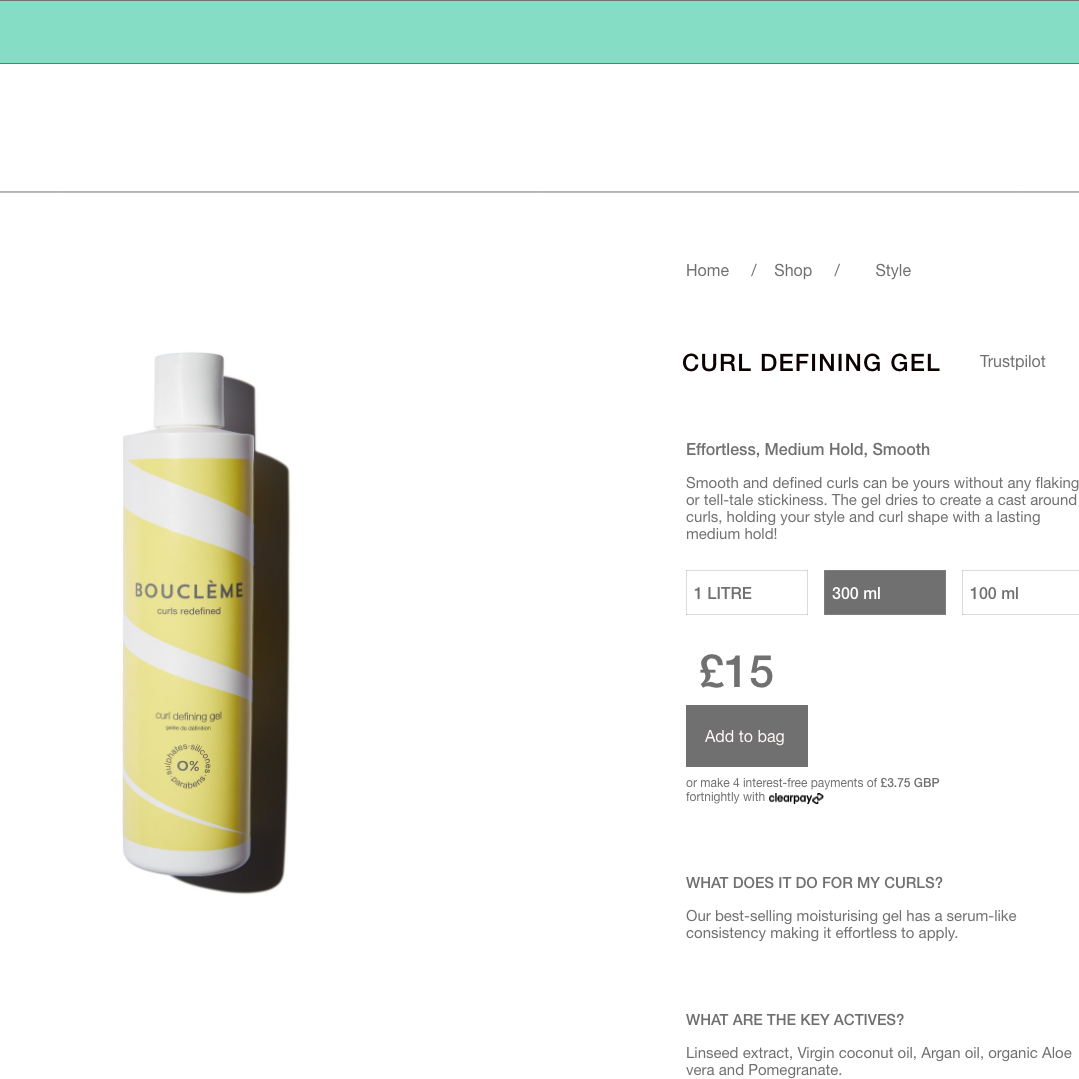Screen dimensions: 1079x1079
Task: Select the 1 LITRE size option
Action: [747, 592]
